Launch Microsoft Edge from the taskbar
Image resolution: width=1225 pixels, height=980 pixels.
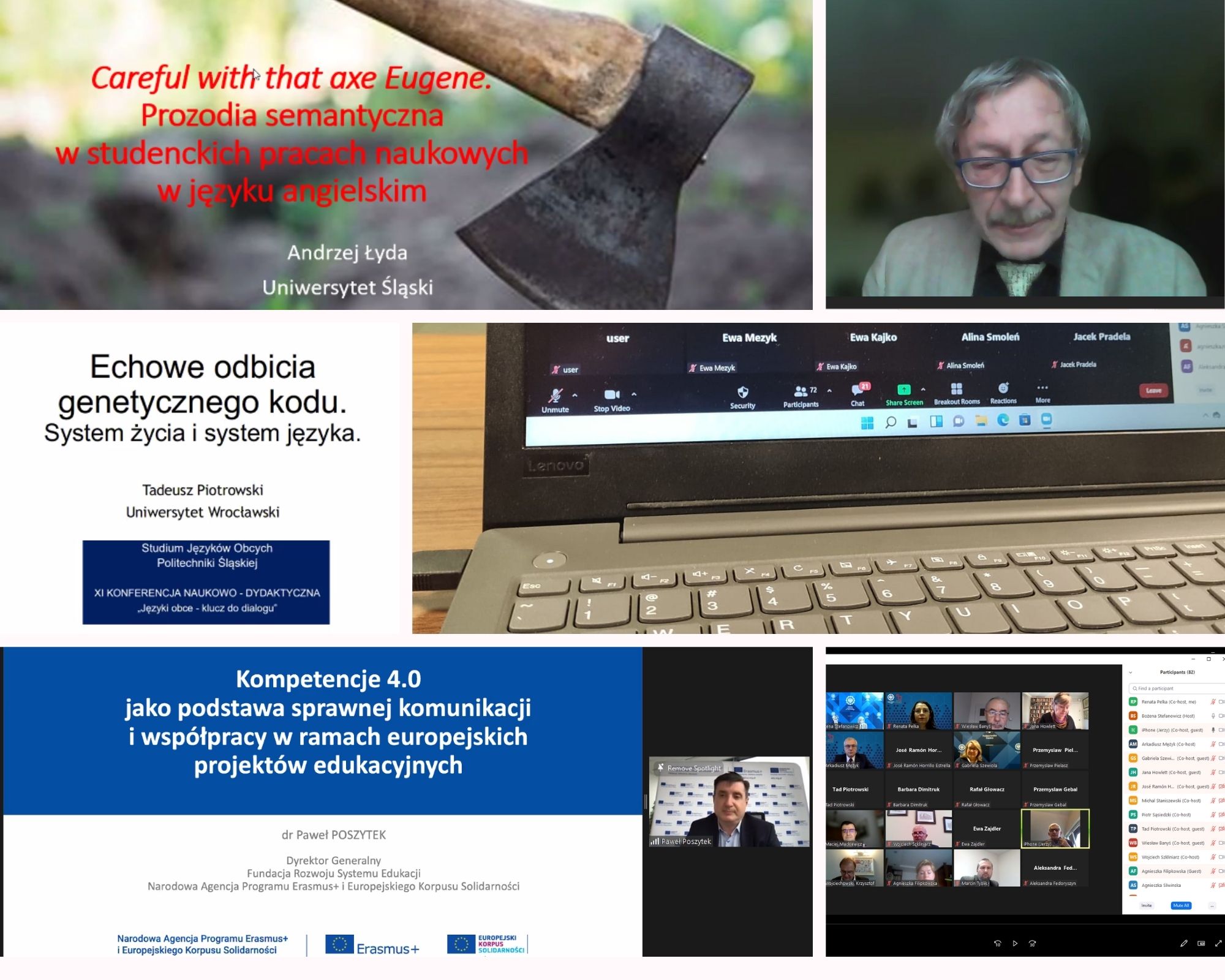pos(1003,420)
